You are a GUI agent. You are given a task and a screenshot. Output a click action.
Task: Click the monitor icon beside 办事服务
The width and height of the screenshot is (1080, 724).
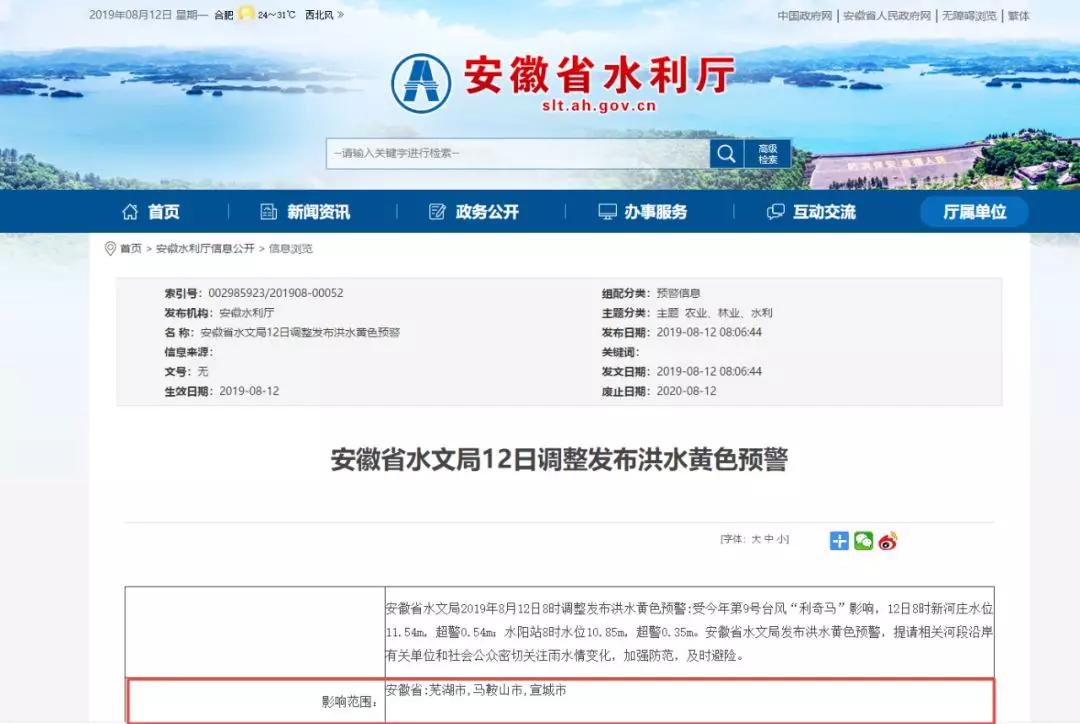pos(607,211)
